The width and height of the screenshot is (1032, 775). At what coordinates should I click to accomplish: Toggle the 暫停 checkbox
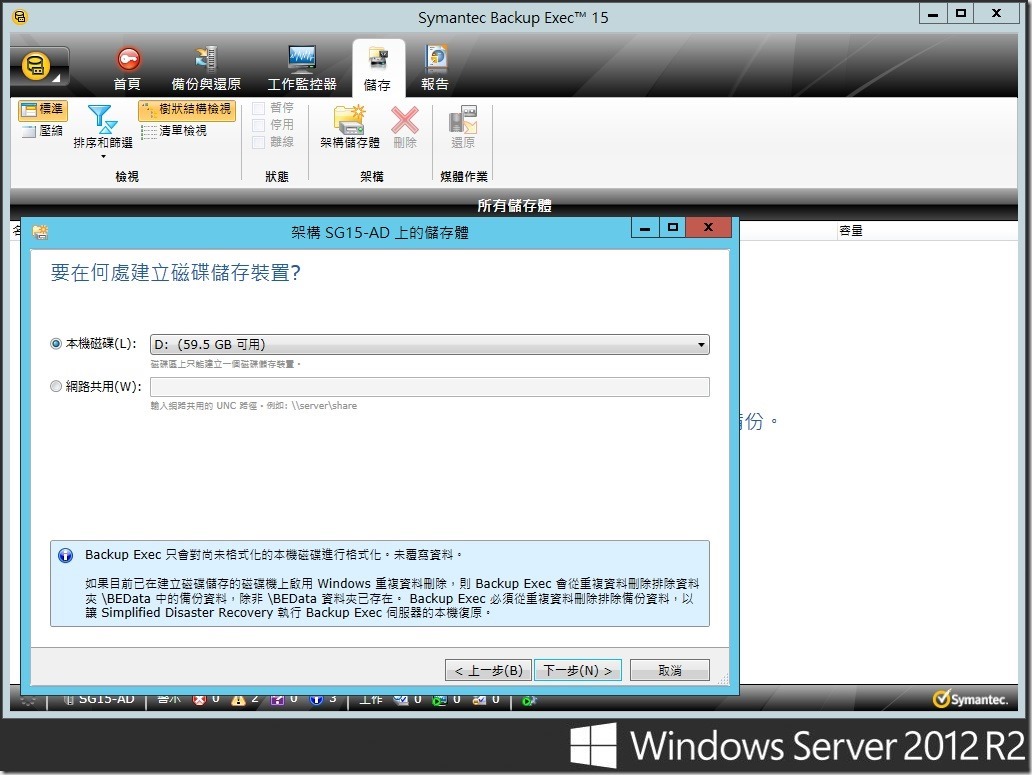point(259,108)
